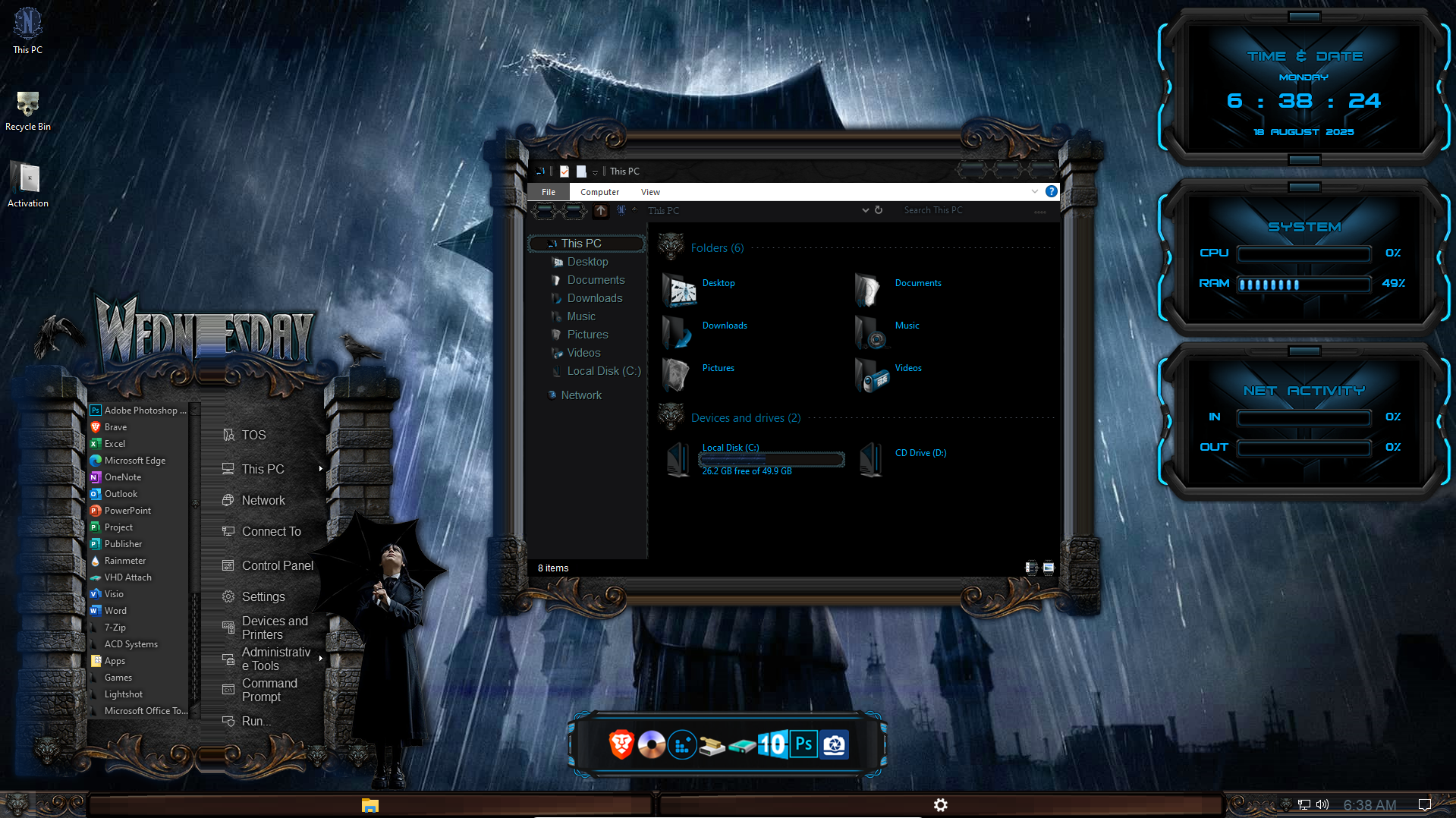
Task: Open the Videos folder in Explorer content
Action: coord(888,375)
